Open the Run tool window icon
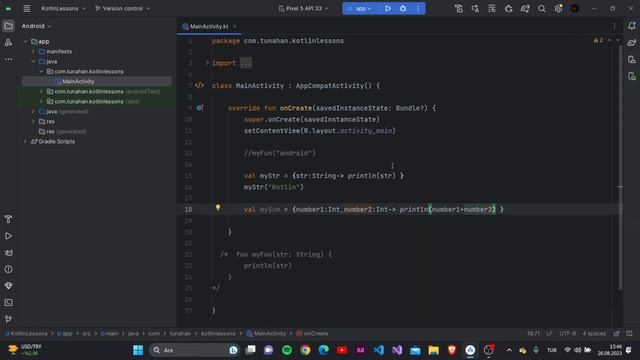The width and height of the screenshot is (640, 360). [8, 236]
